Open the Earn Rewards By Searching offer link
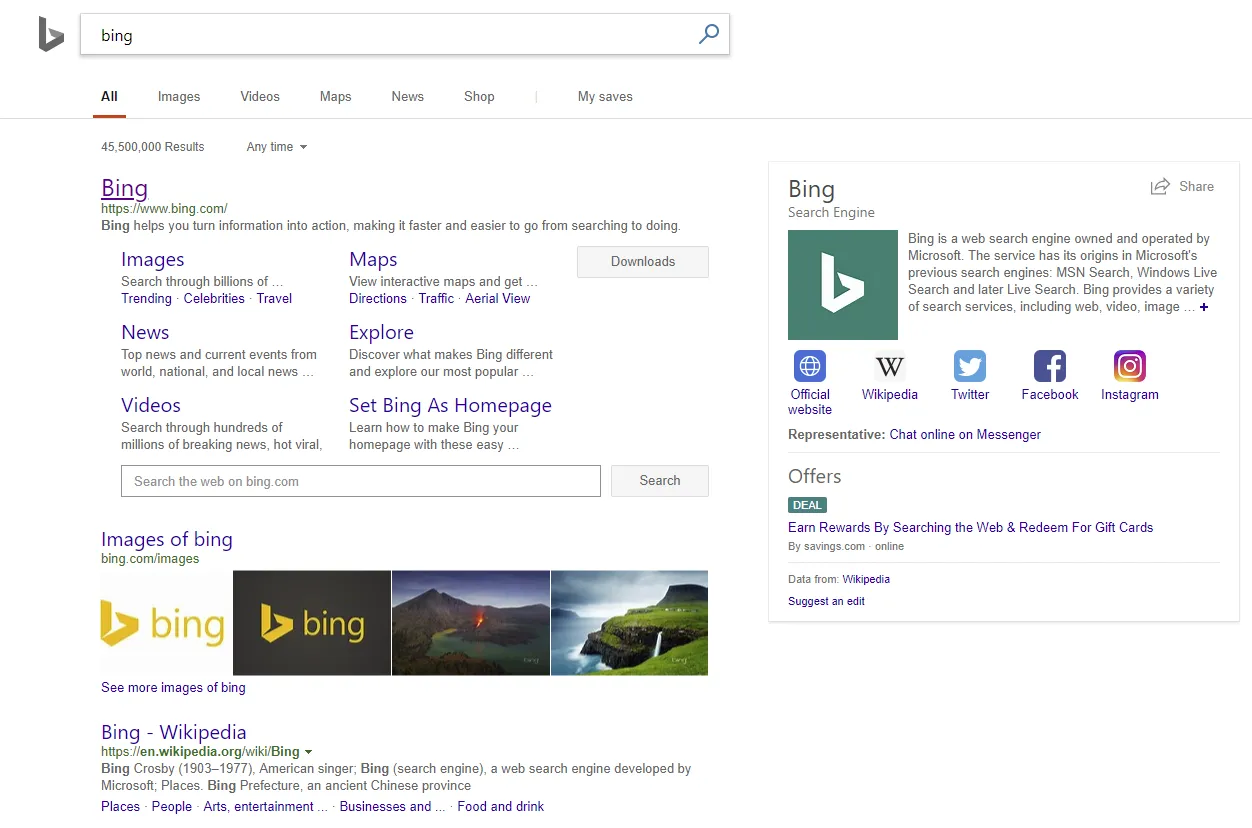This screenshot has height=828, width=1252. tap(971, 528)
